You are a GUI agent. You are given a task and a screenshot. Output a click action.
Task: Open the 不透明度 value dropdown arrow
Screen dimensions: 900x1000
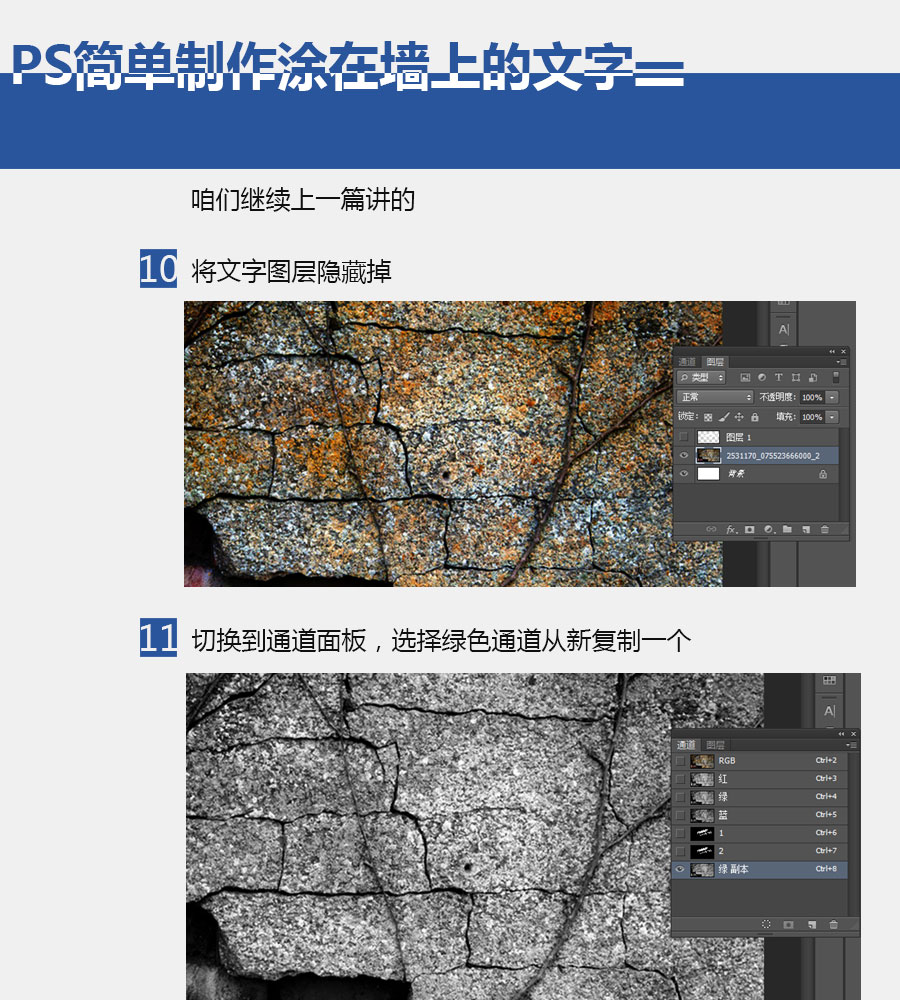pos(832,397)
